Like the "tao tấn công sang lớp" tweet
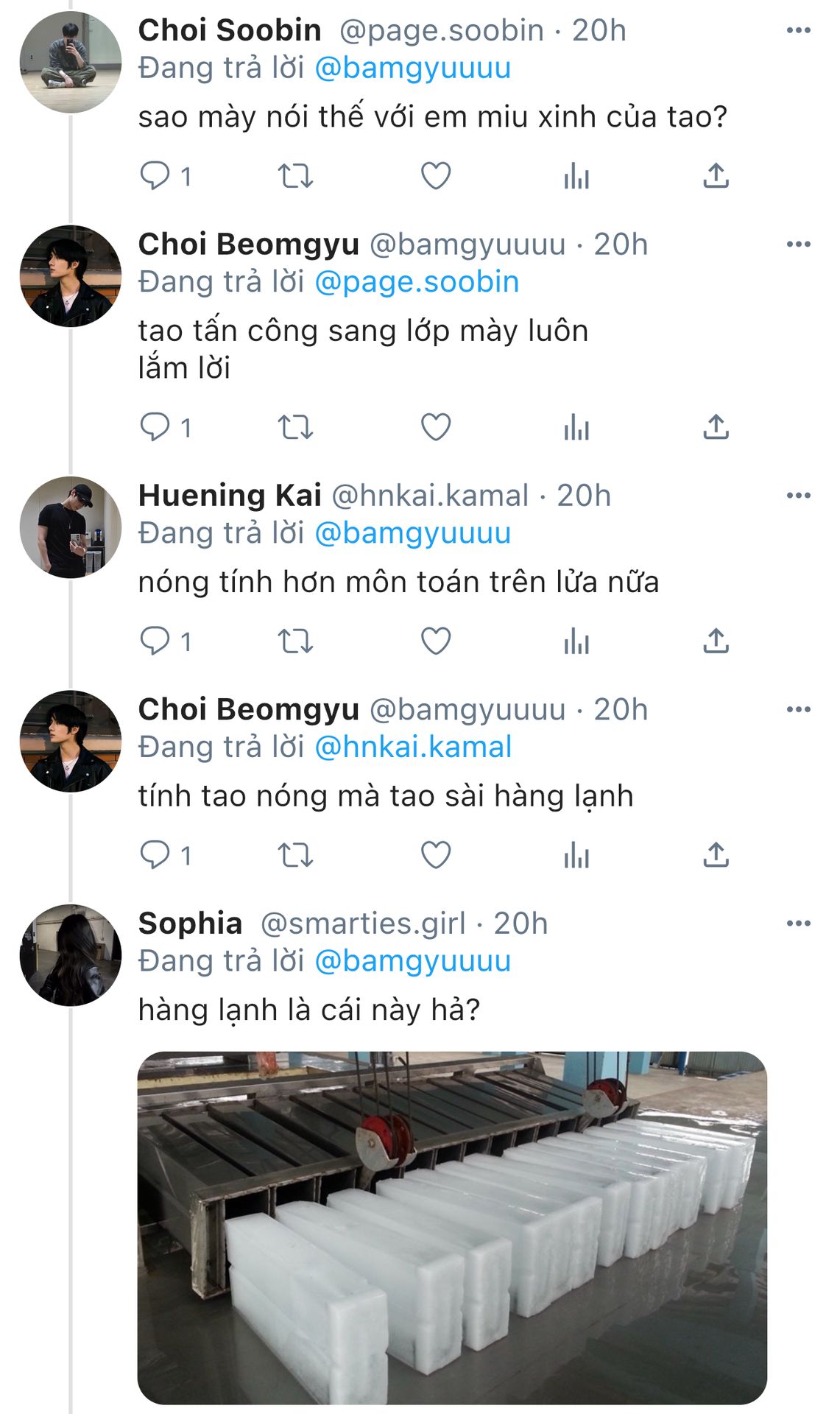The image size is (840, 1414). pyautogui.click(x=435, y=427)
